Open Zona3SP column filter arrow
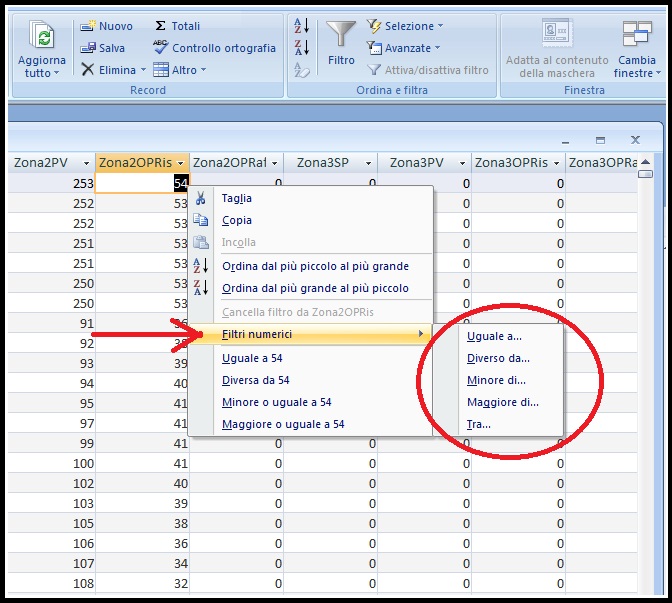This screenshot has width=672, height=603. point(368,163)
